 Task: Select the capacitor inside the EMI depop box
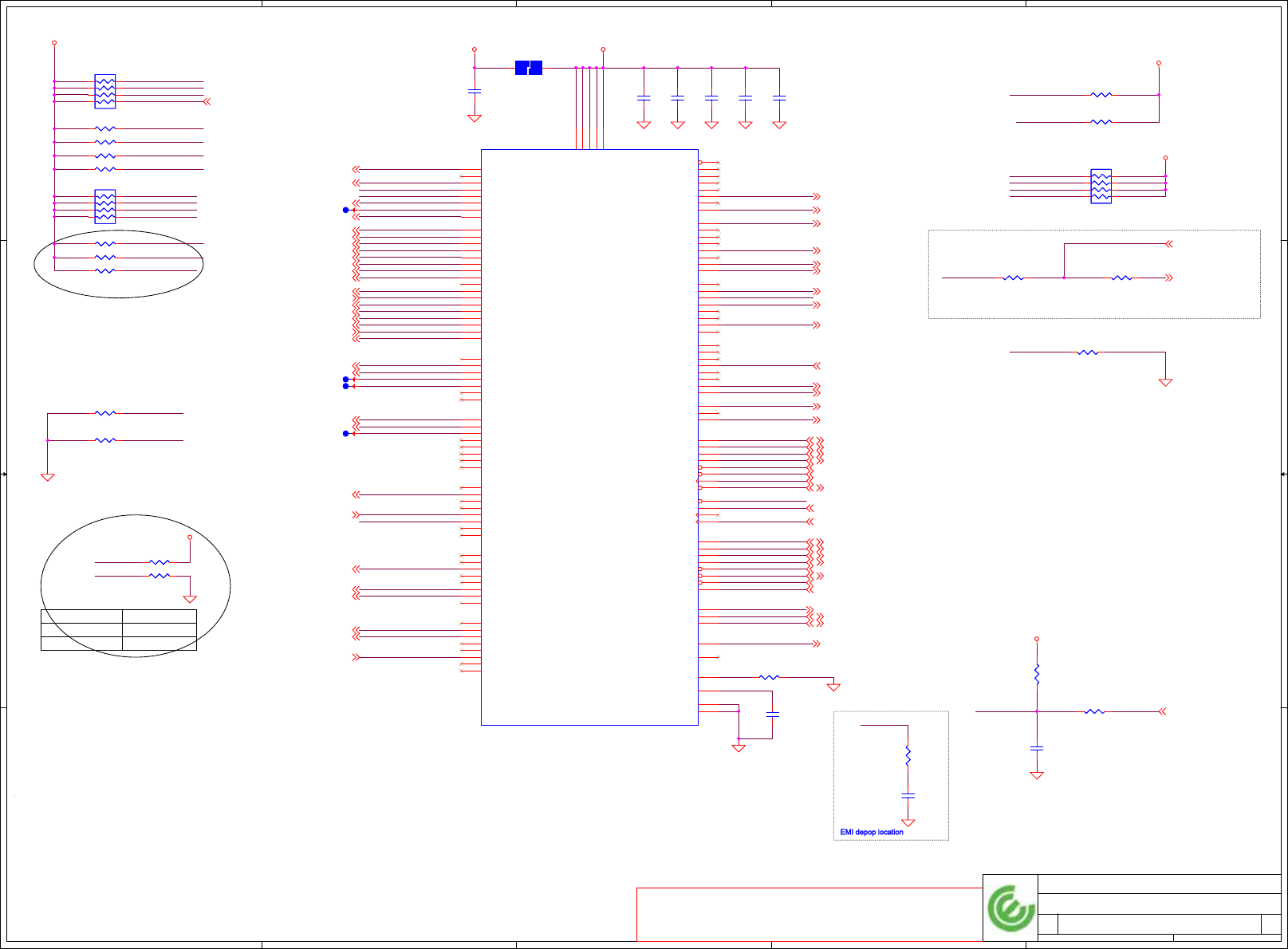point(908,796)
